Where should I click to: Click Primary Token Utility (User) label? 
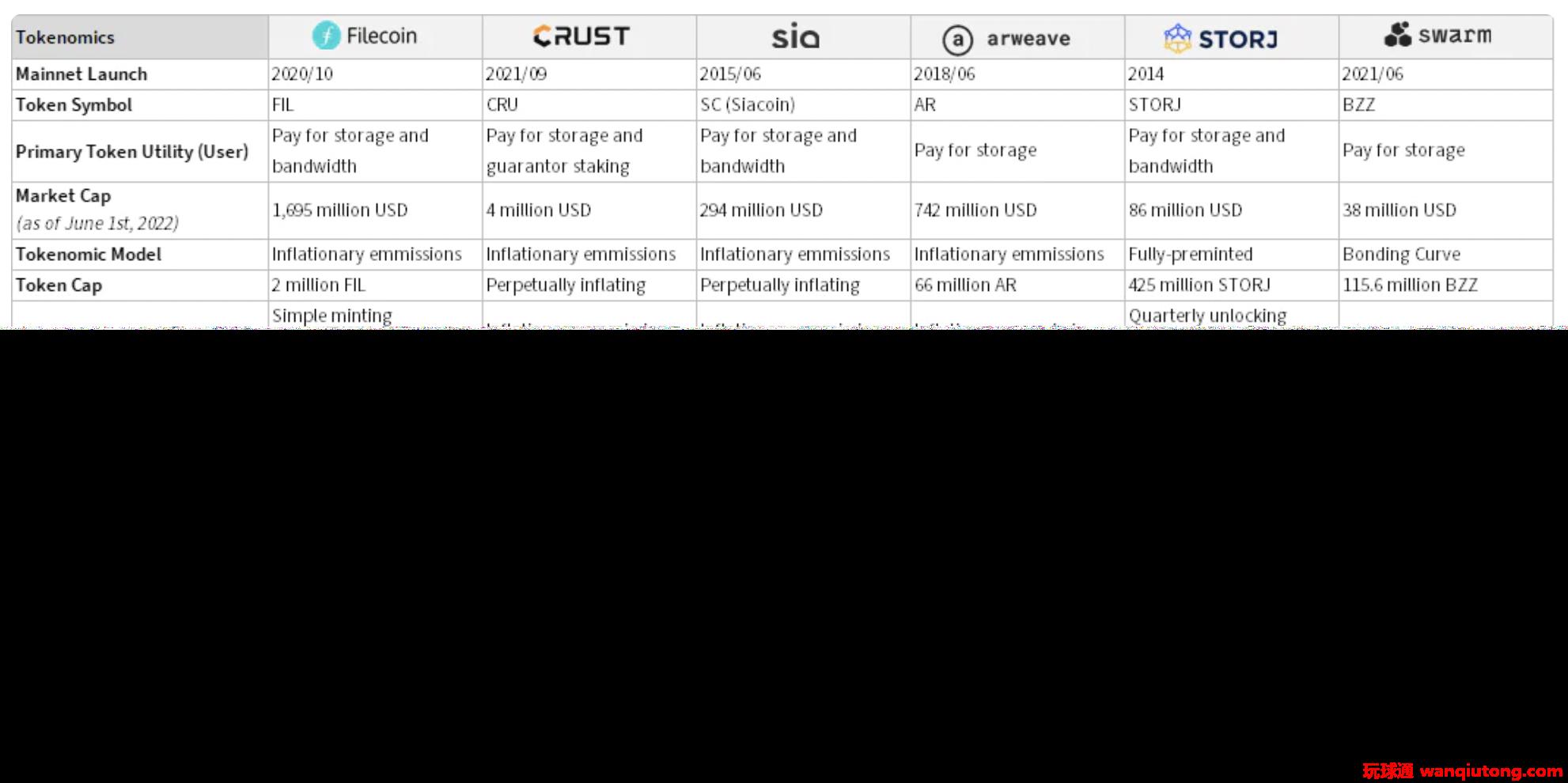point(131,152)
